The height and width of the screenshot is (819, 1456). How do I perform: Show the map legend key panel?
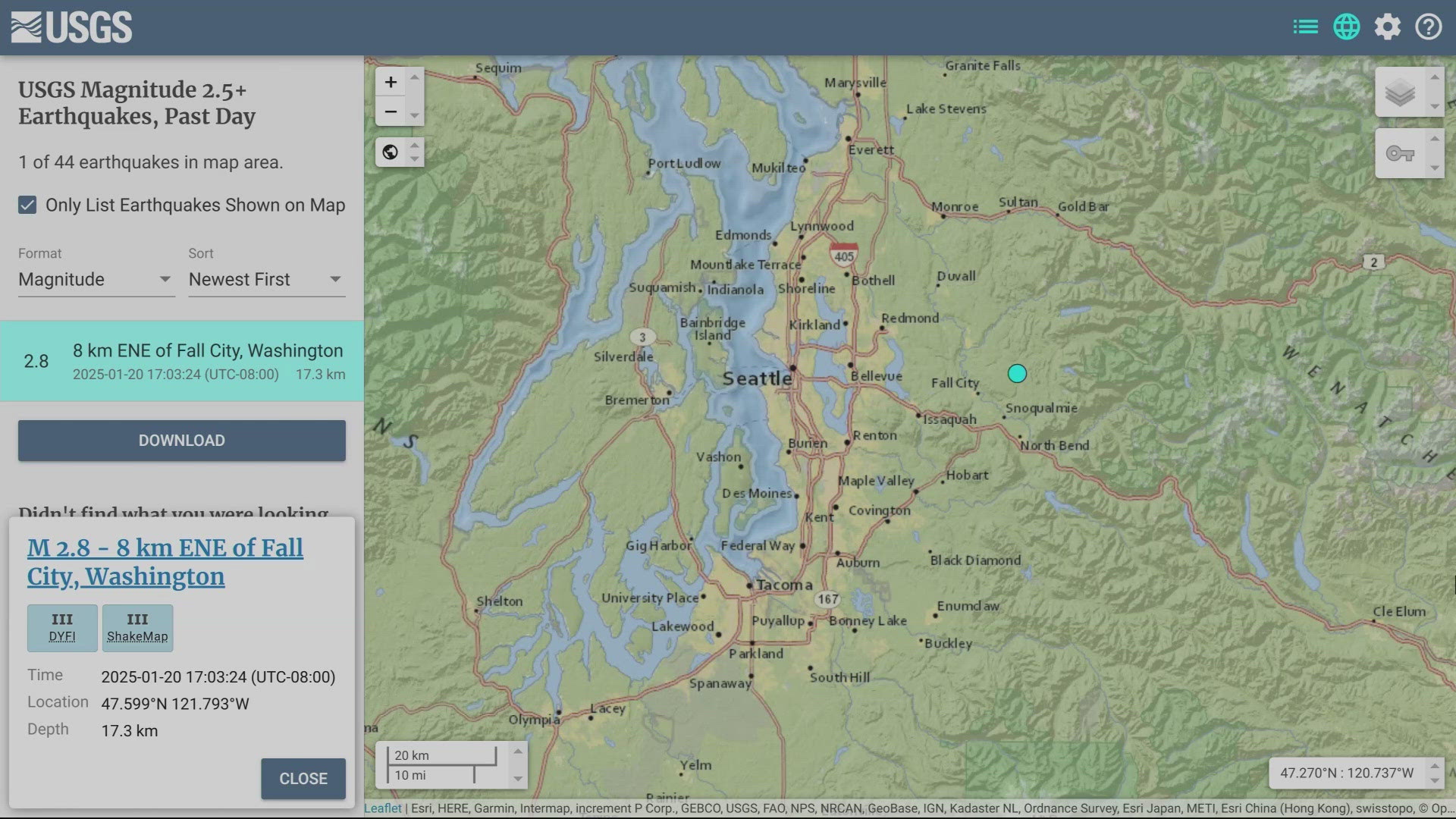(x=1401, y=152)
